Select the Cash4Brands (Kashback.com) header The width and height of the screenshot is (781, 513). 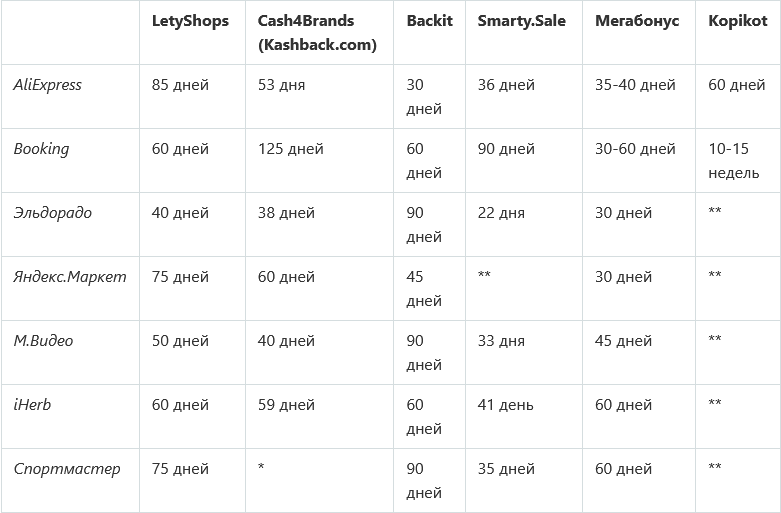317,33
